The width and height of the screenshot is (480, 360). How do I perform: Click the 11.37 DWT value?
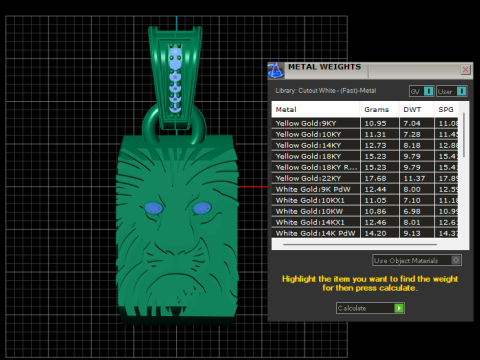414,179
